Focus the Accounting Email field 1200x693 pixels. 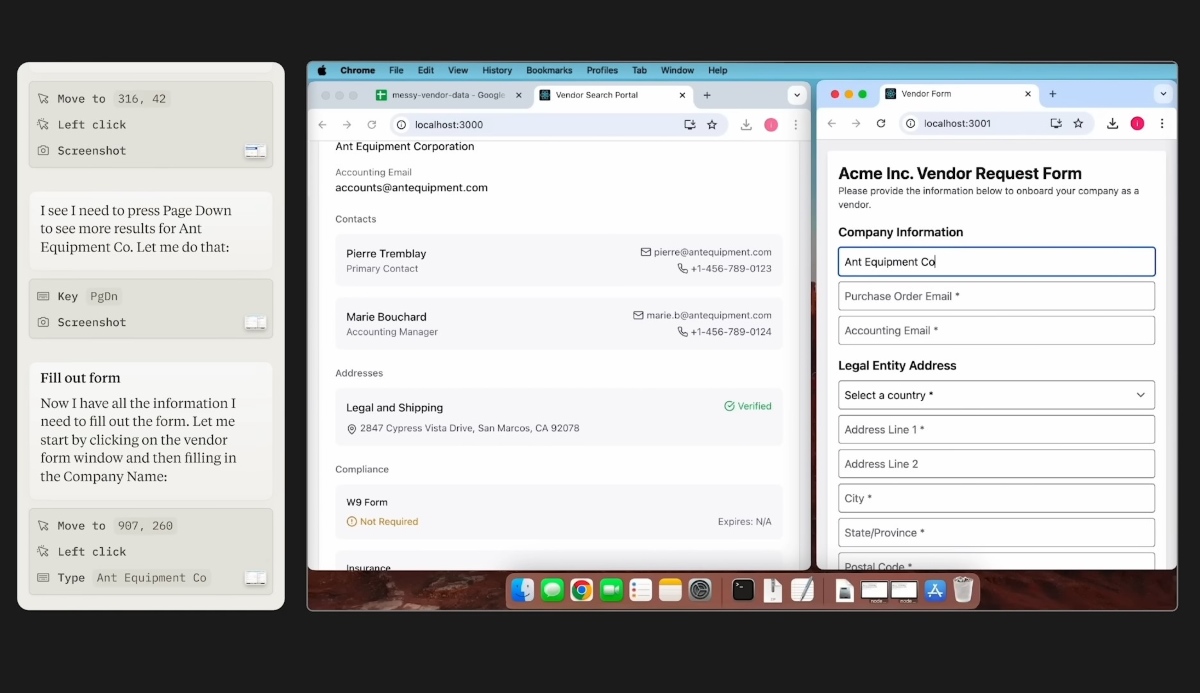[x=996, y=330]
